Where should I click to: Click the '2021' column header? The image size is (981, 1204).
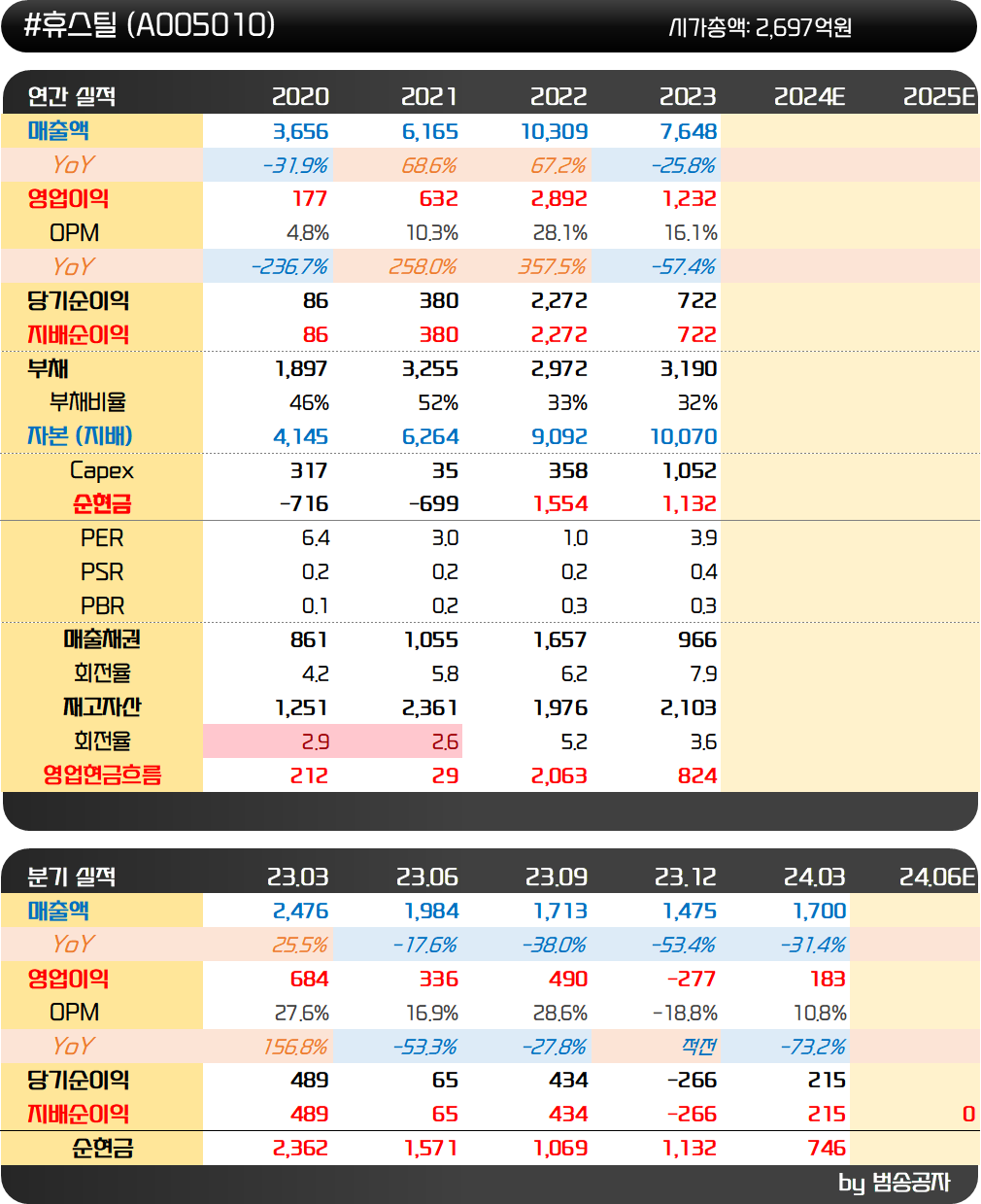[x=429, y=96]
